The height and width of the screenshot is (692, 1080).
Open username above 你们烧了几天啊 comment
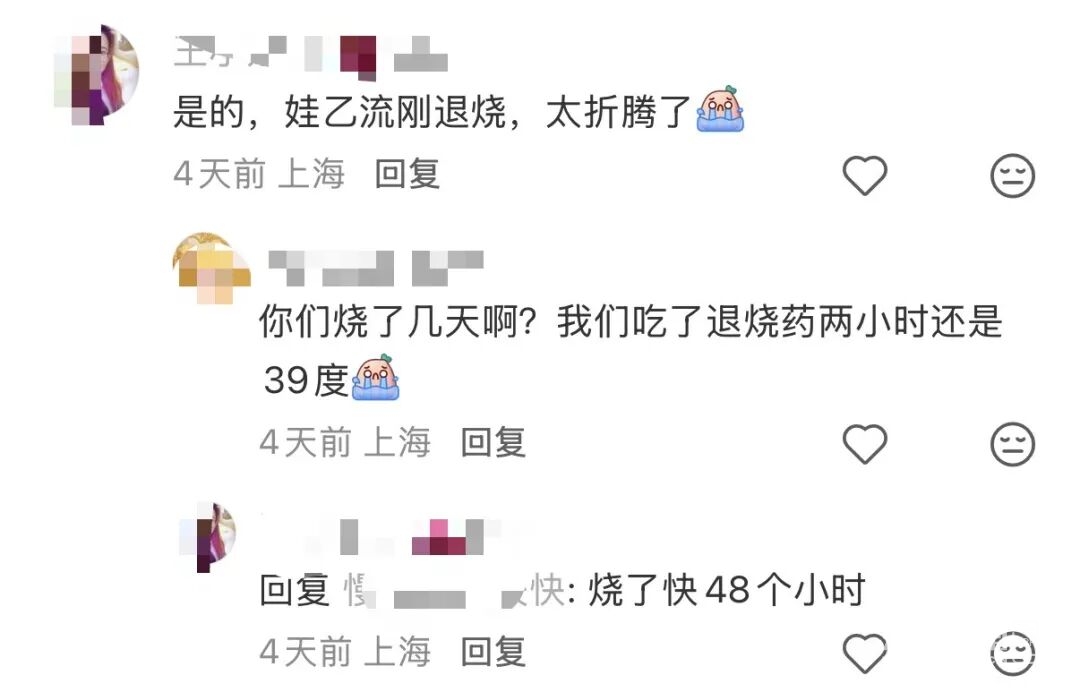[x=375, y=268]
